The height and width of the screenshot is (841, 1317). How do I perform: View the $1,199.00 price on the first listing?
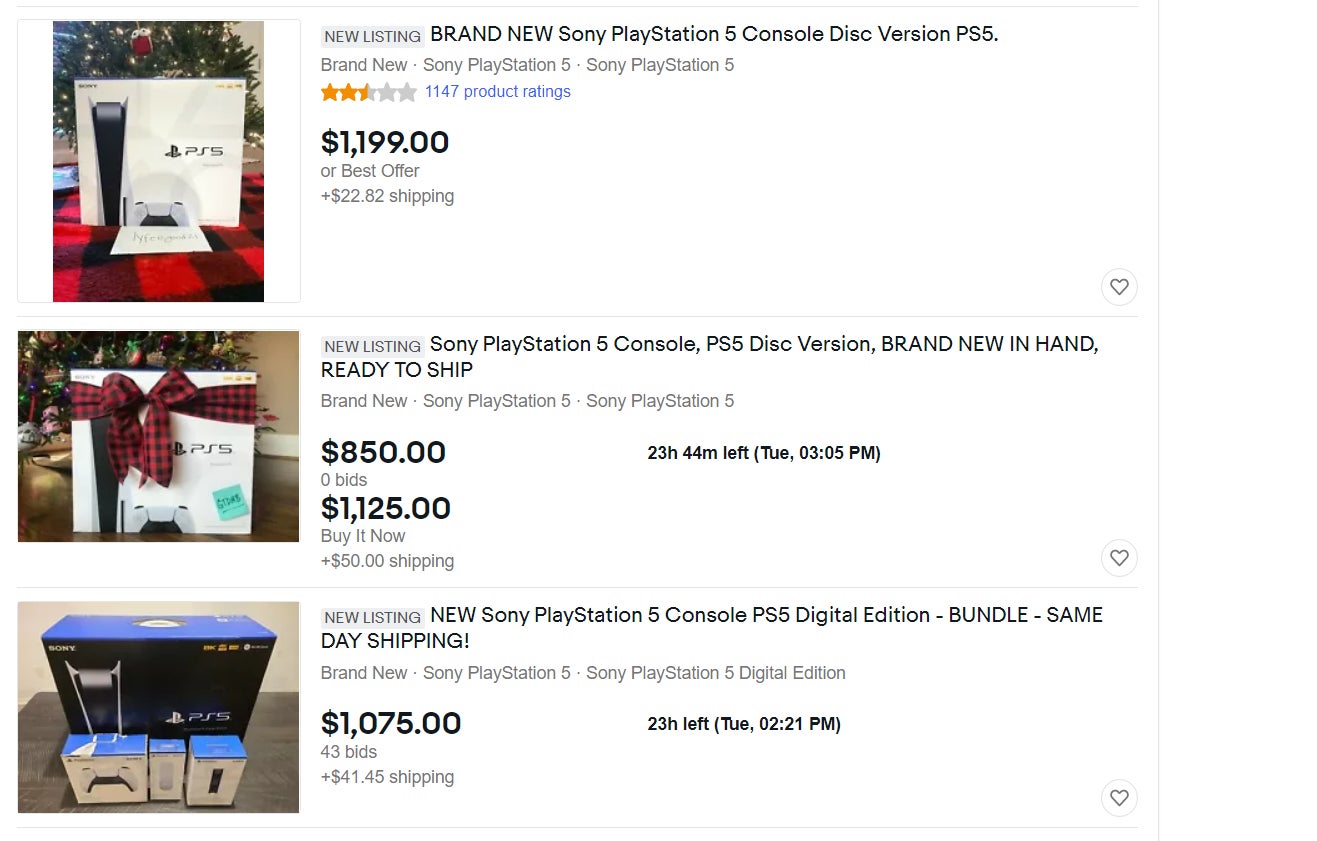[x=385, y=142]
